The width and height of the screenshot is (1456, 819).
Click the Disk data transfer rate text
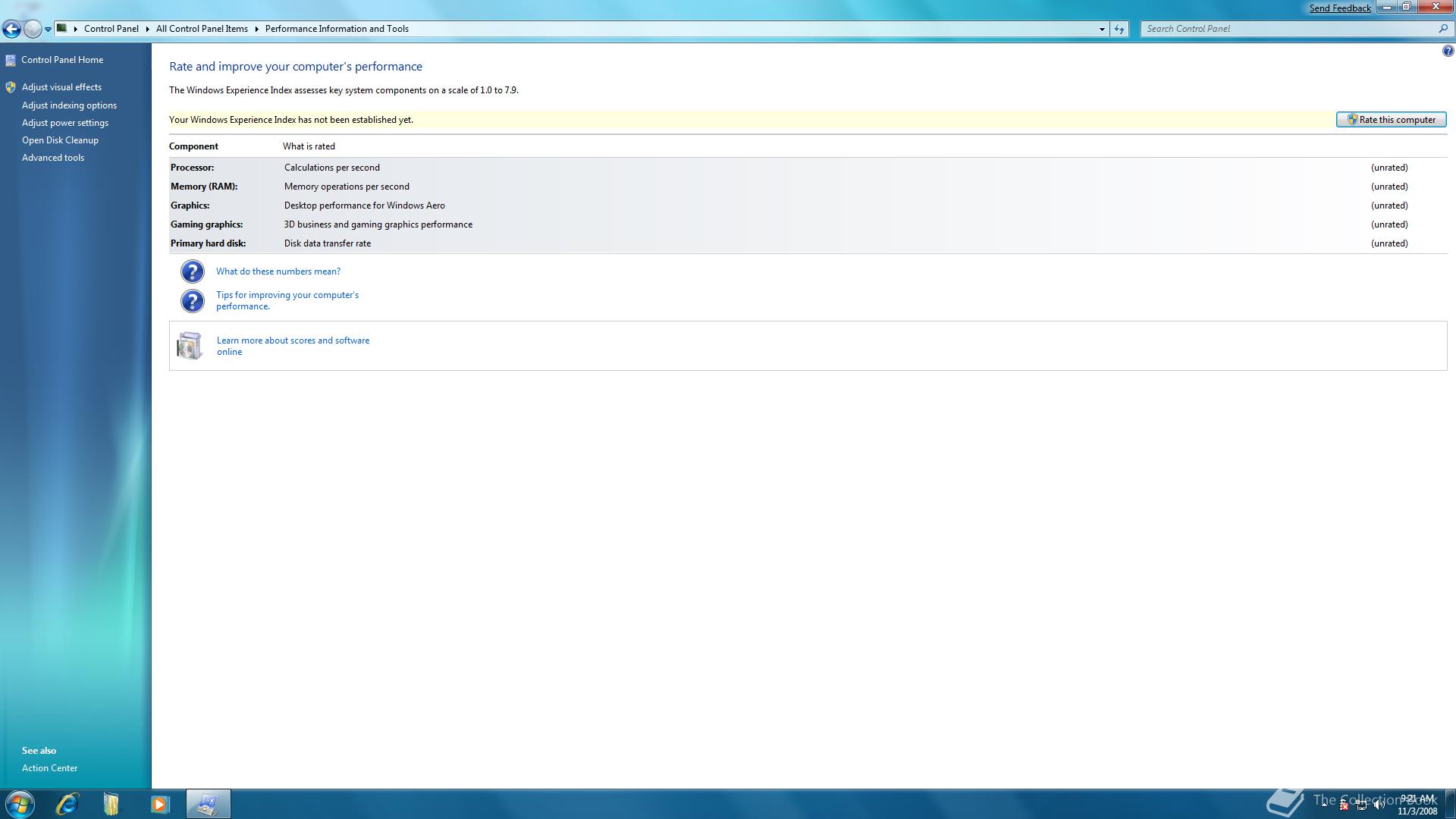[x=328, y=243]
